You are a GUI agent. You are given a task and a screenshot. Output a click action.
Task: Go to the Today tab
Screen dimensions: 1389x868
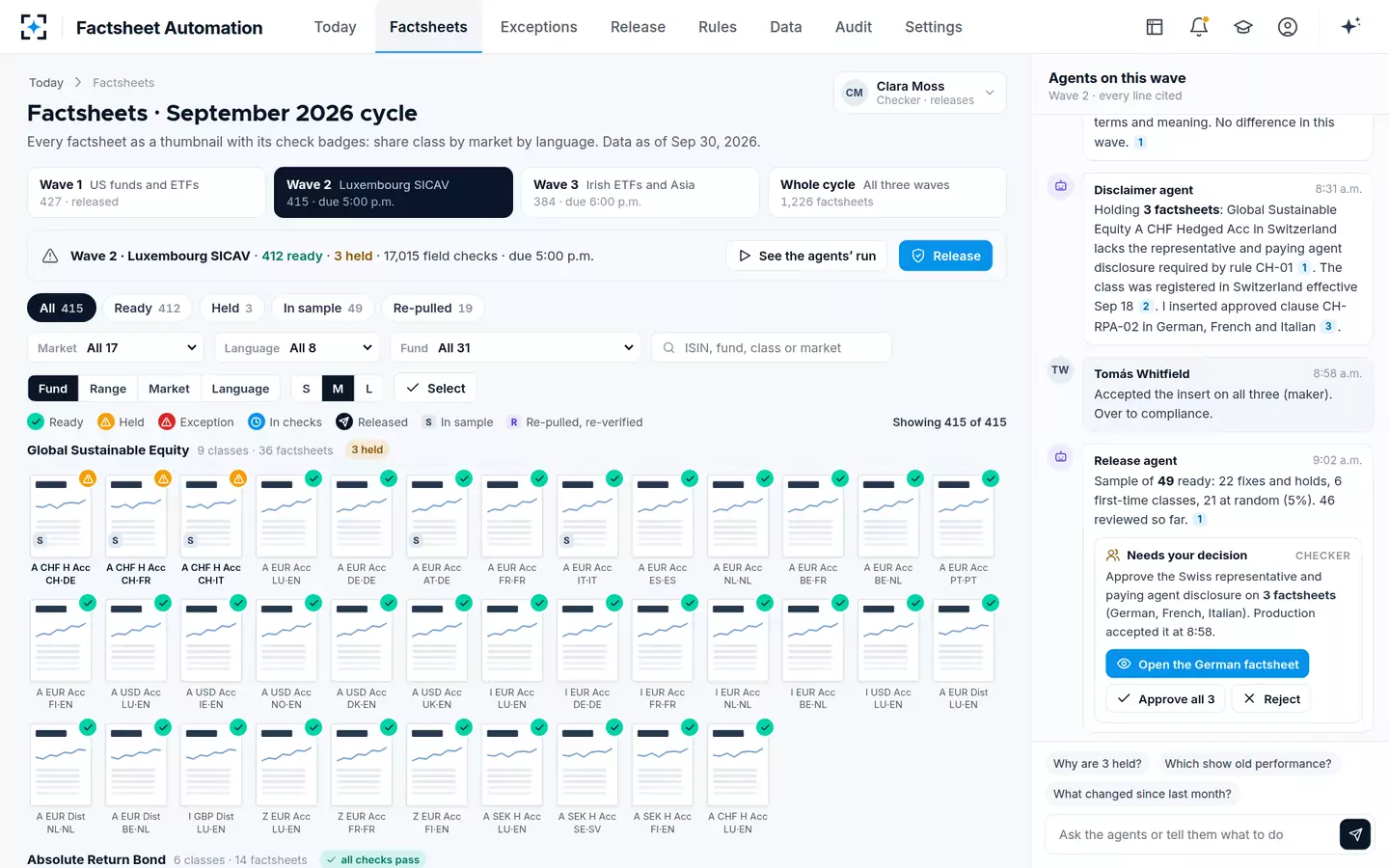(x=336, y=27)
